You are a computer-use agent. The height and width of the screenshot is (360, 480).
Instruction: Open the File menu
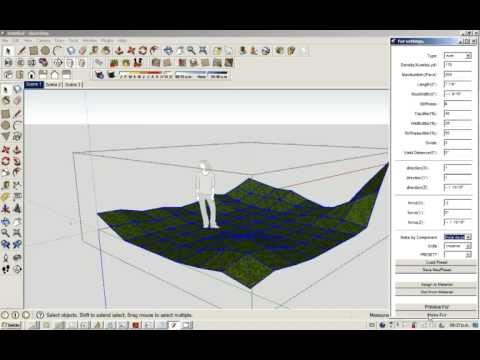pyautogui.click(x=5, y=40)
